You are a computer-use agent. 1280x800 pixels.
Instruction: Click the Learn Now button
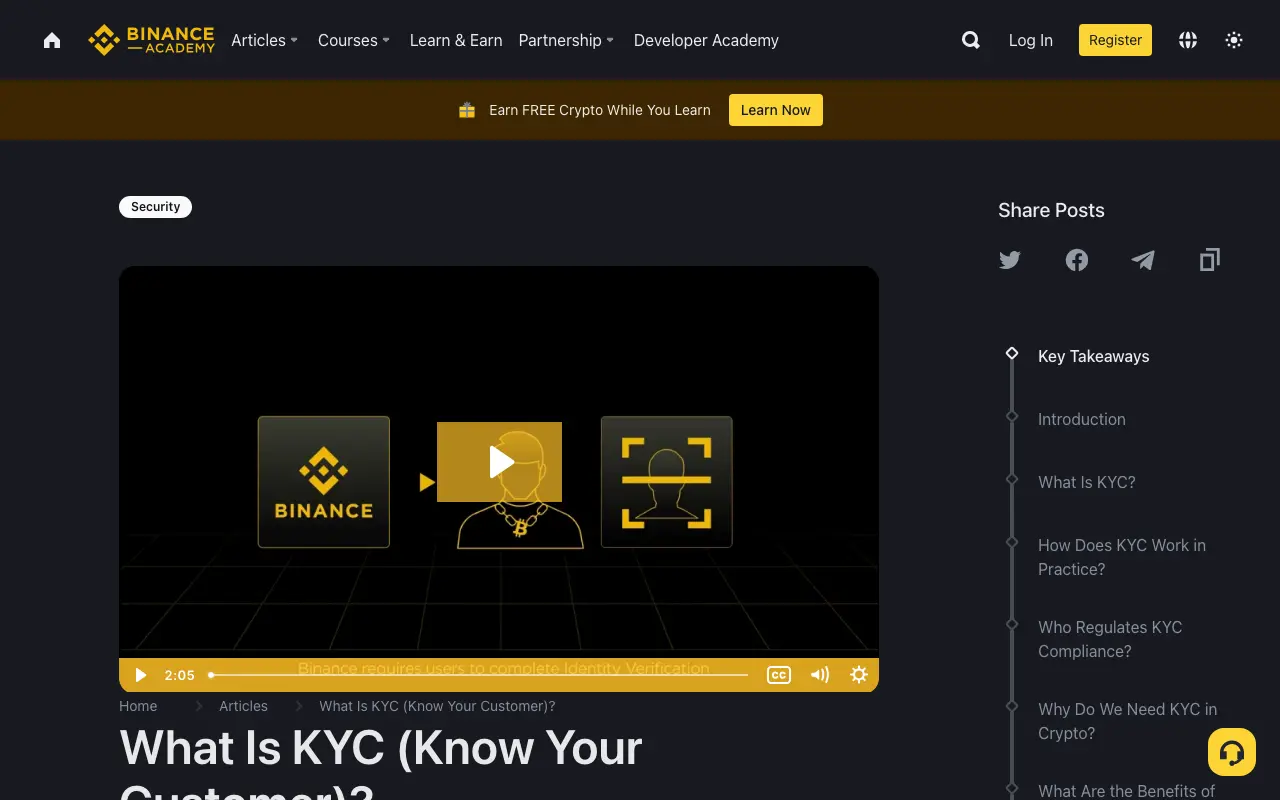point(776,110)
